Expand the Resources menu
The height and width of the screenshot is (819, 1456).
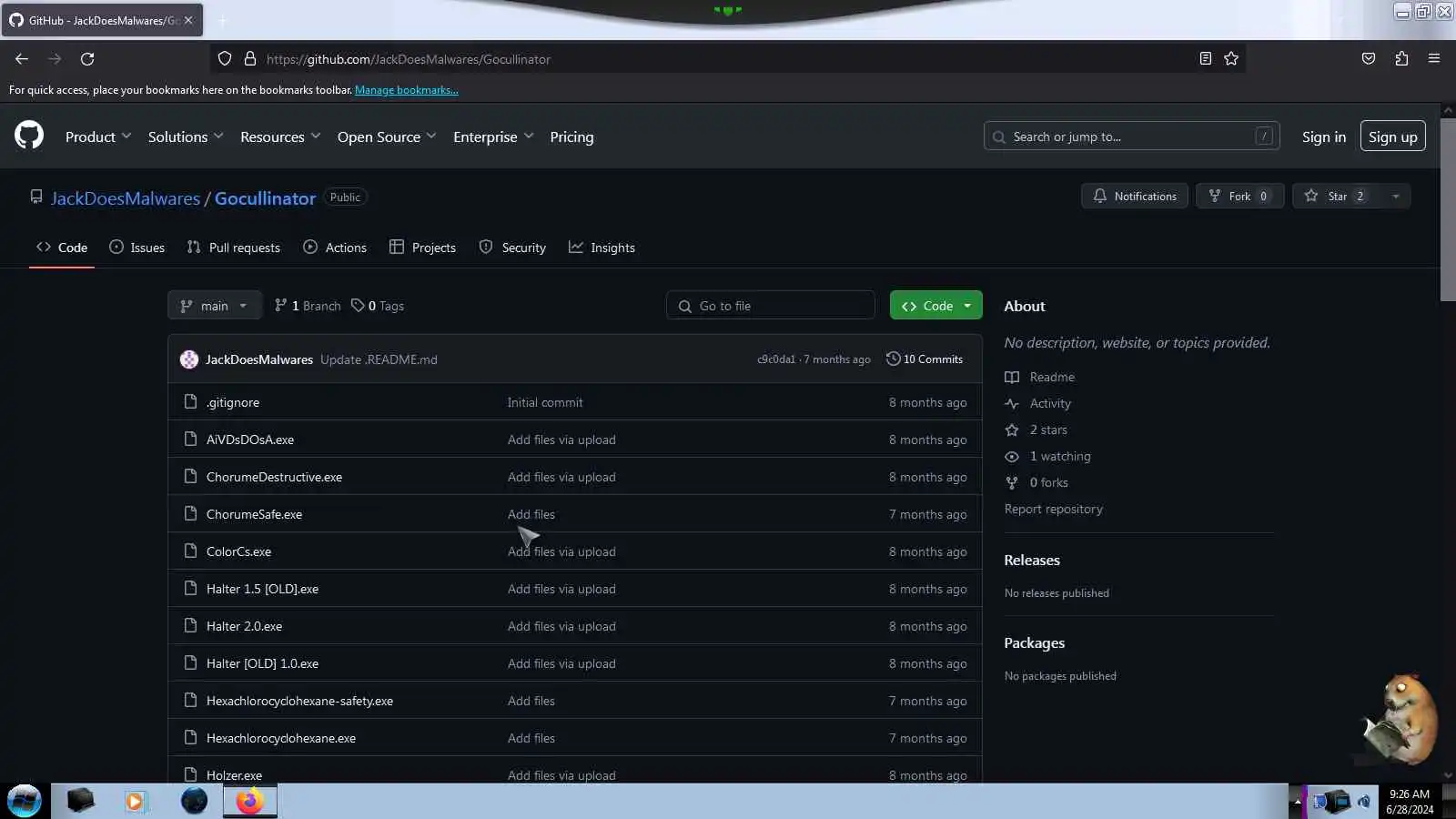pyautogui.click(x=280, y=136)
